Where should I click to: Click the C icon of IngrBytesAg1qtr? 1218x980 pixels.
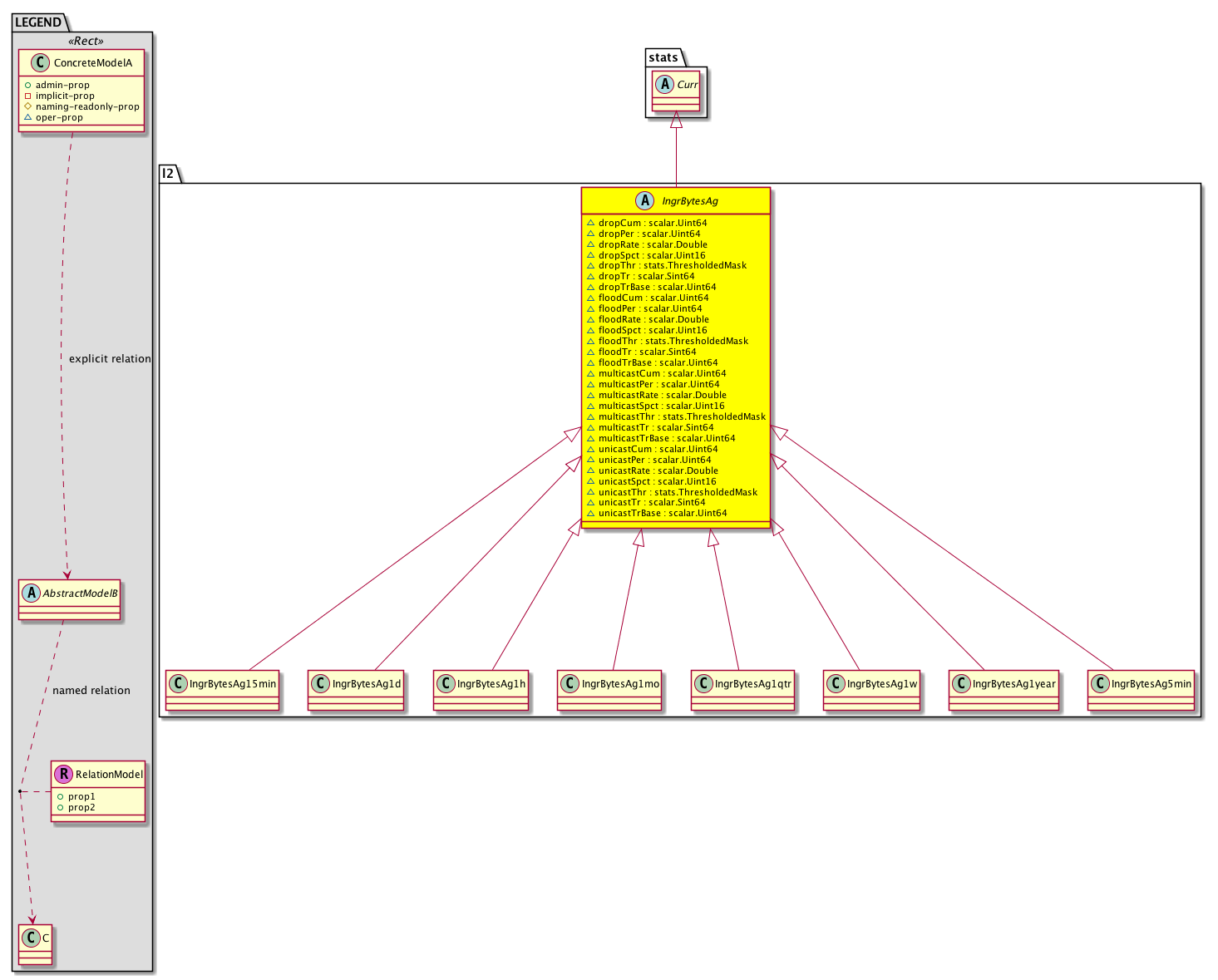pyautogui.click(x=703, y=683)
